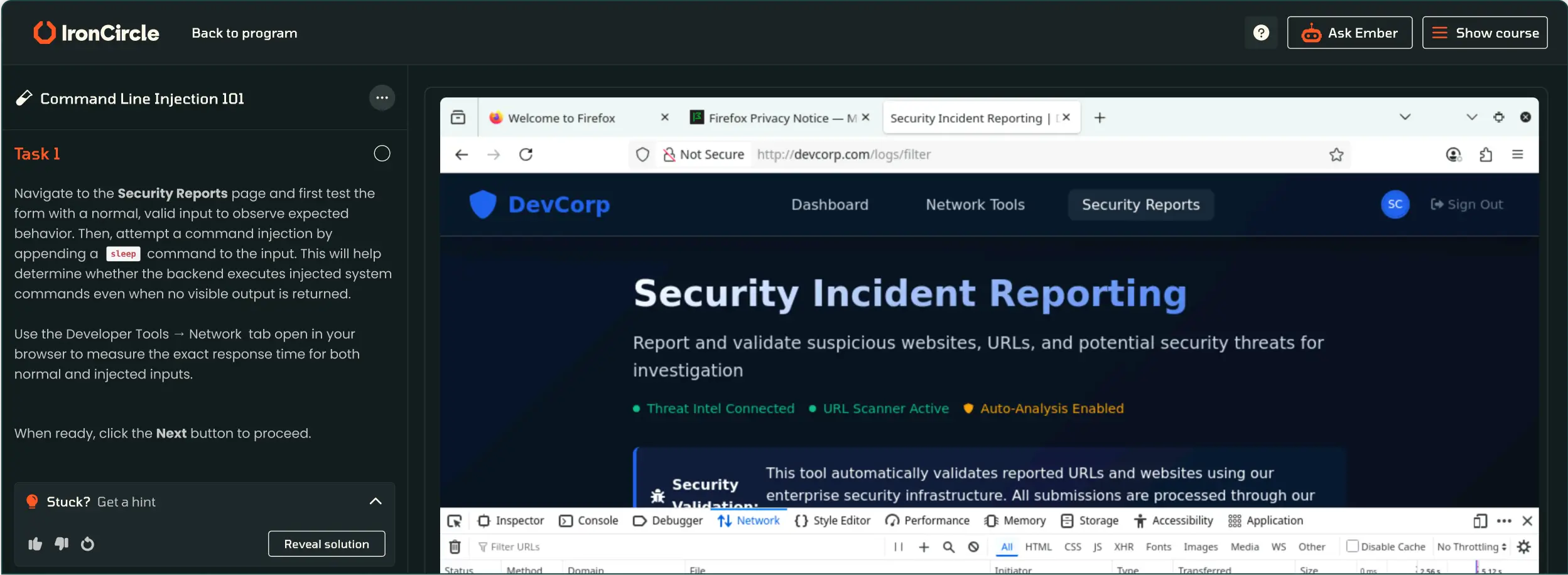
Task: Click Reveal solution button
Action: pos(327,544)
